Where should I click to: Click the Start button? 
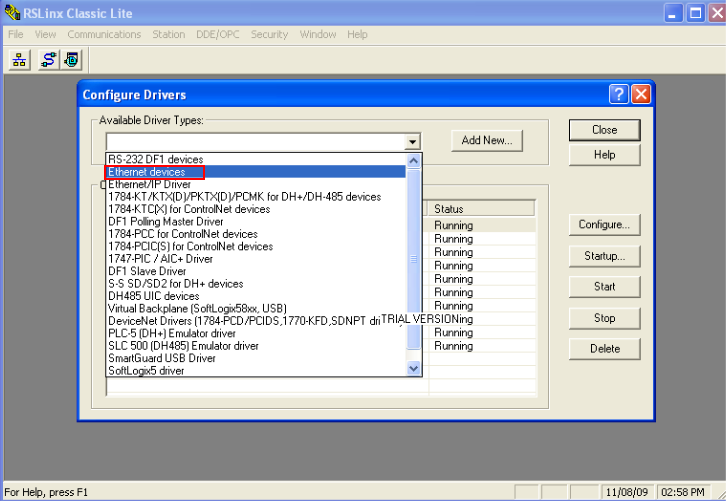click(x=605, y=287)
